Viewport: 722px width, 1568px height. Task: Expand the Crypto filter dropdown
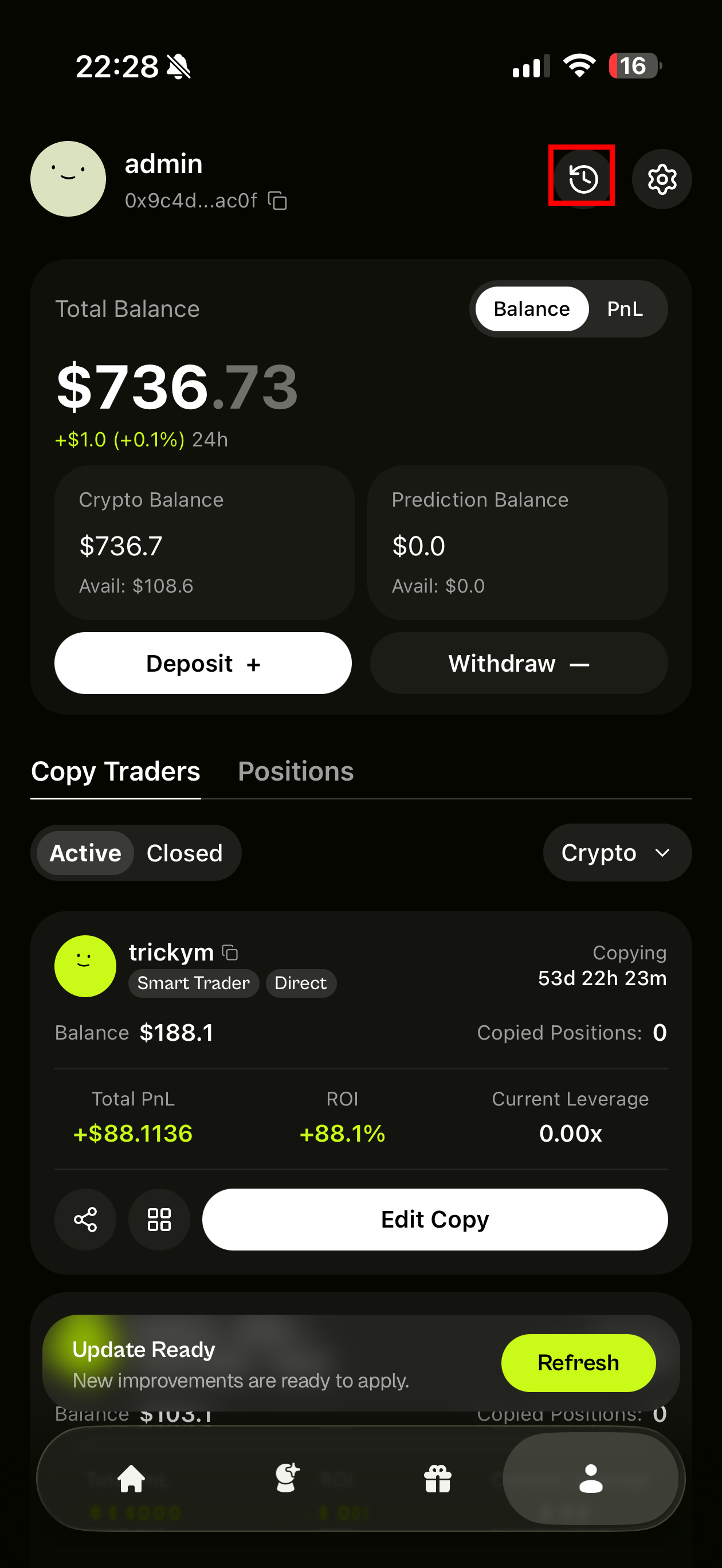pos(617,853)
